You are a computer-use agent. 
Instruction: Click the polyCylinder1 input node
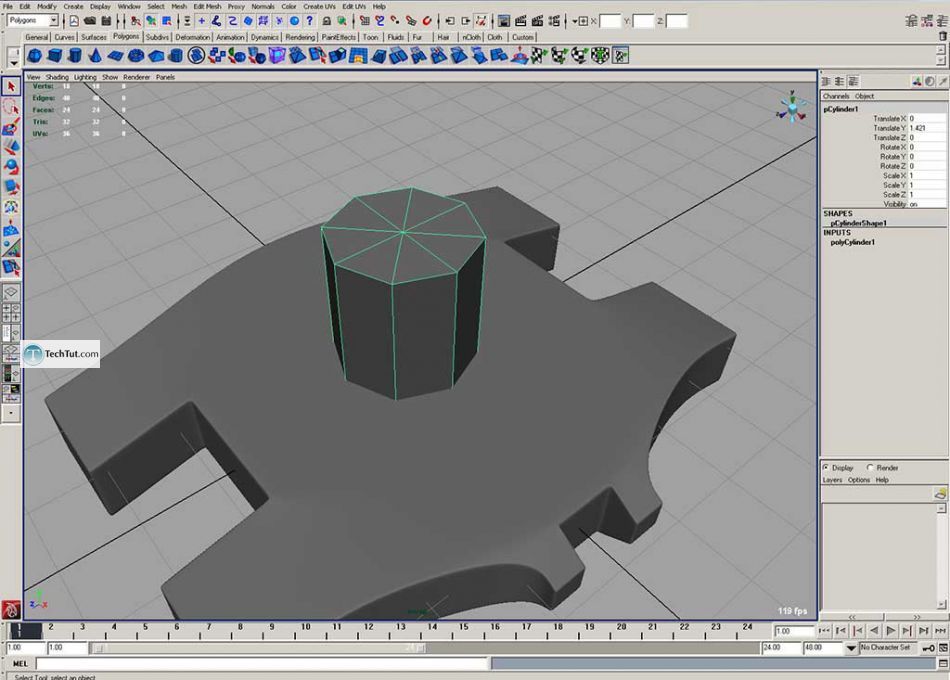(852, 242)
